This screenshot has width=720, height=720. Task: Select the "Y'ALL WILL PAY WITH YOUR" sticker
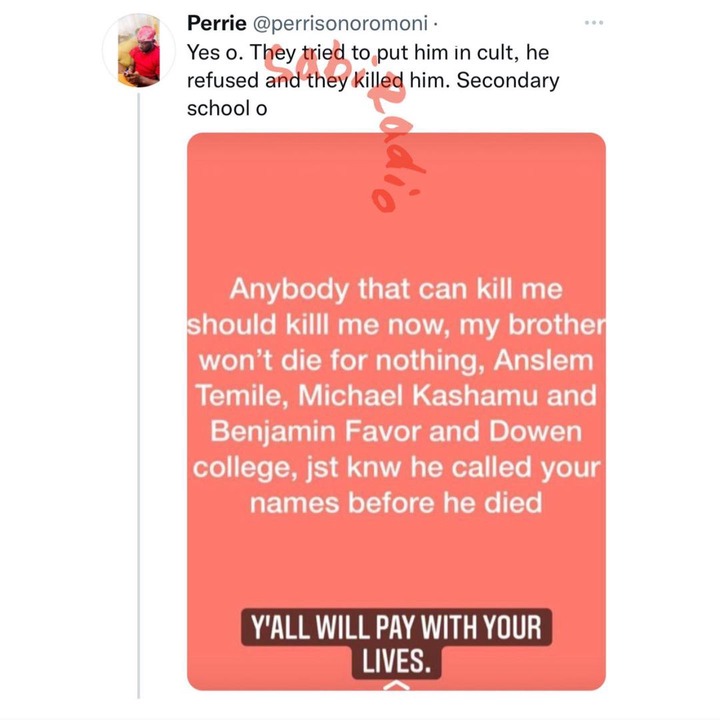[x=396, y=627]
